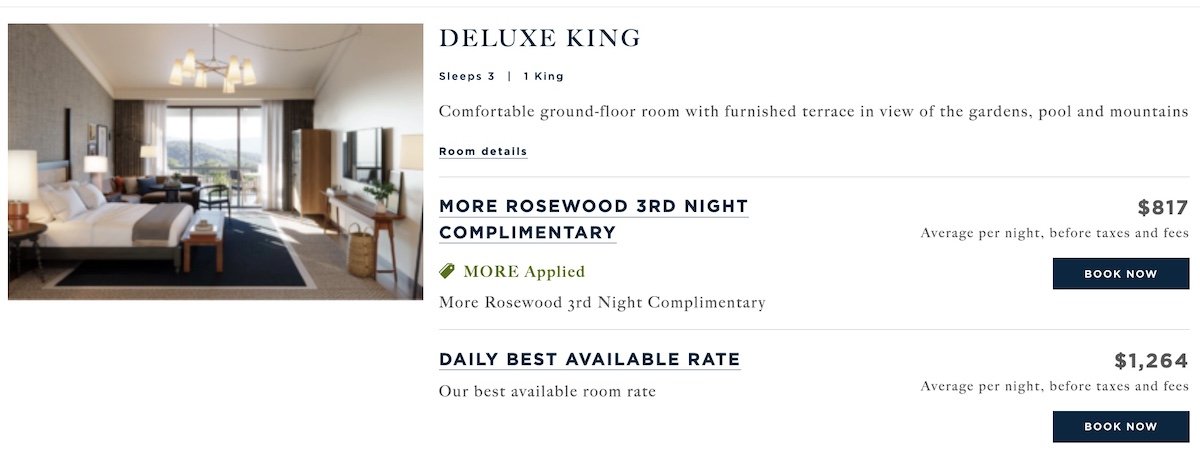This screenshot has height=453, width=1200.
Task: Select the Deluxe King room heading
Action: click(x=540, y=38)
